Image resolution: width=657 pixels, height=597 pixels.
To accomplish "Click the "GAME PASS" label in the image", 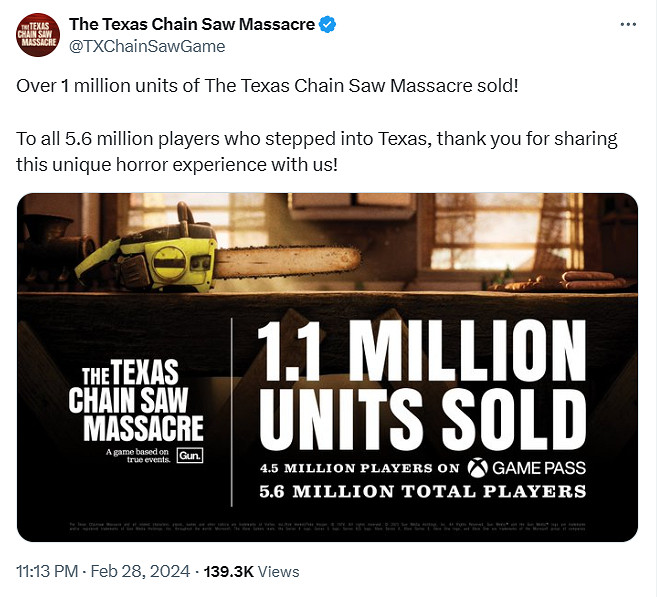I will (x=539, y=467).
